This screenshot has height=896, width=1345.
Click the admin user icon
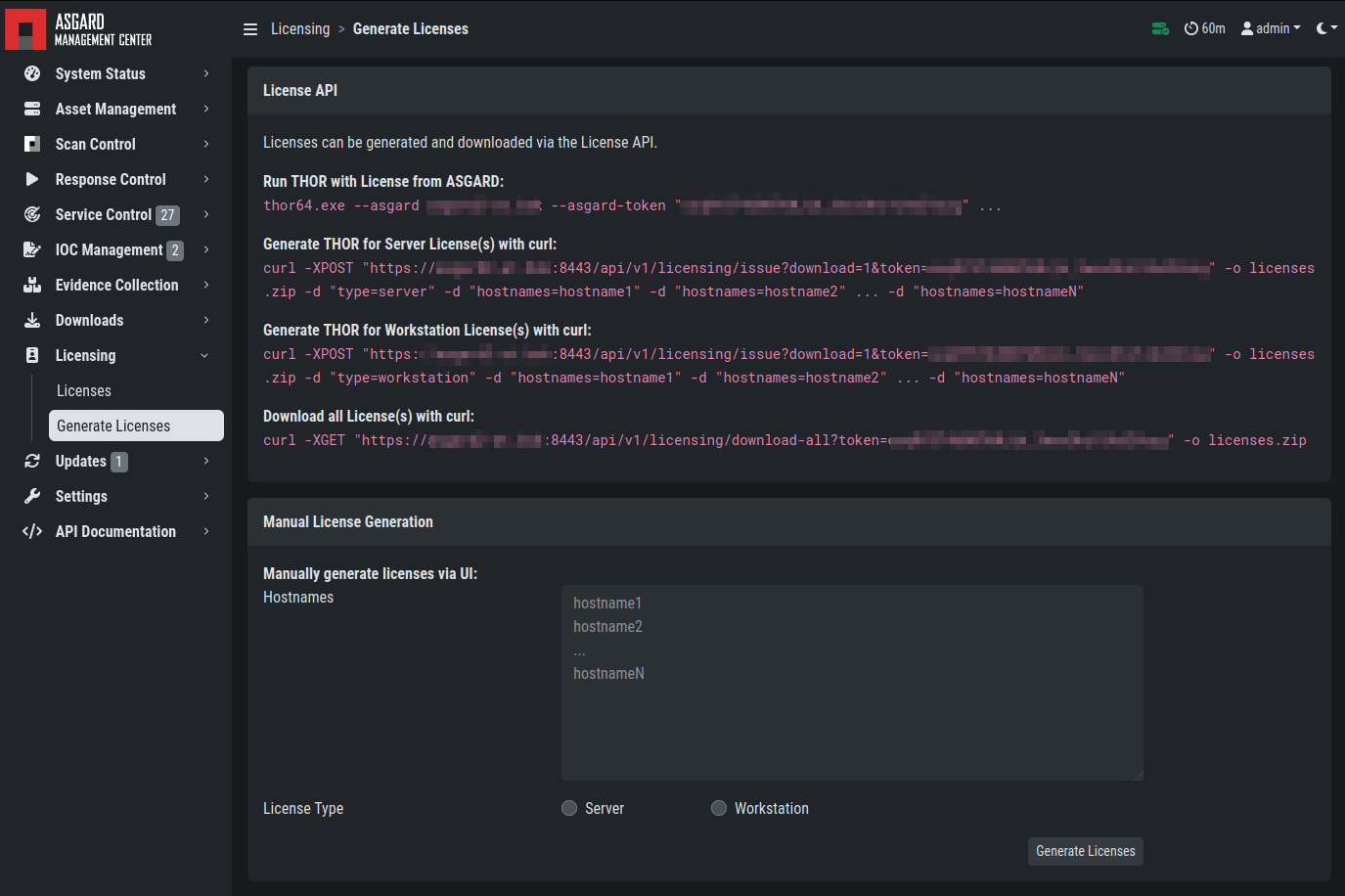coord(1247,28)
